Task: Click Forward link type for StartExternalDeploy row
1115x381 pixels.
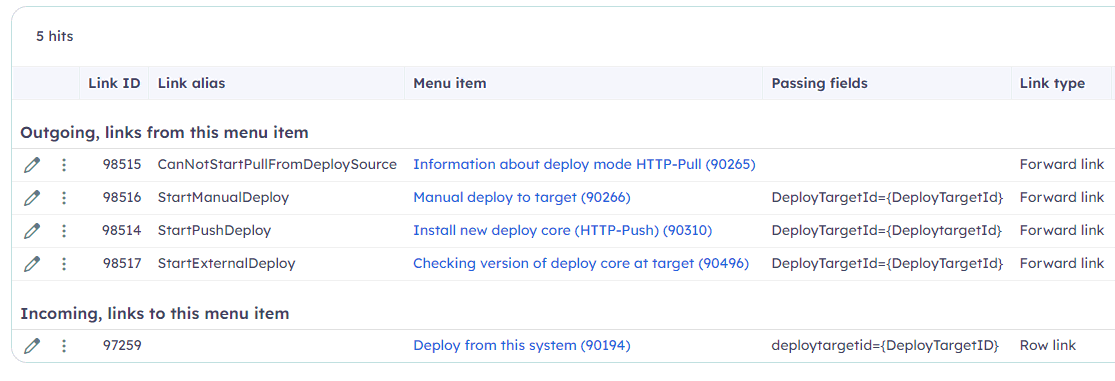Action: [1062, 264]
